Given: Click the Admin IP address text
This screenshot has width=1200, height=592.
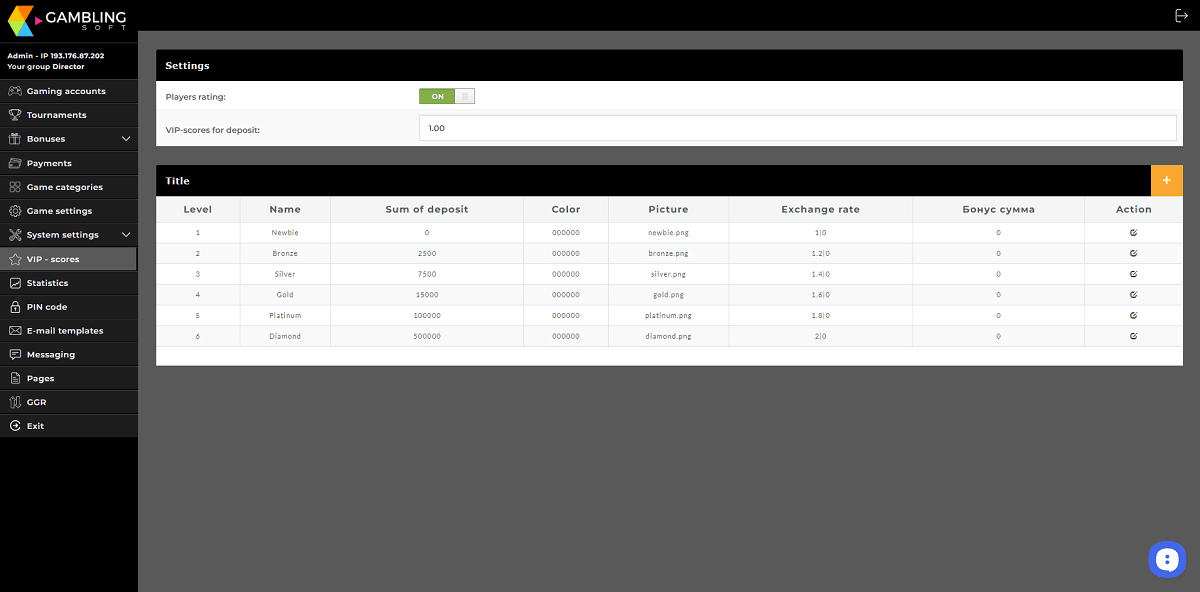Looking at the screenshot, I should (x=56, y=56).
